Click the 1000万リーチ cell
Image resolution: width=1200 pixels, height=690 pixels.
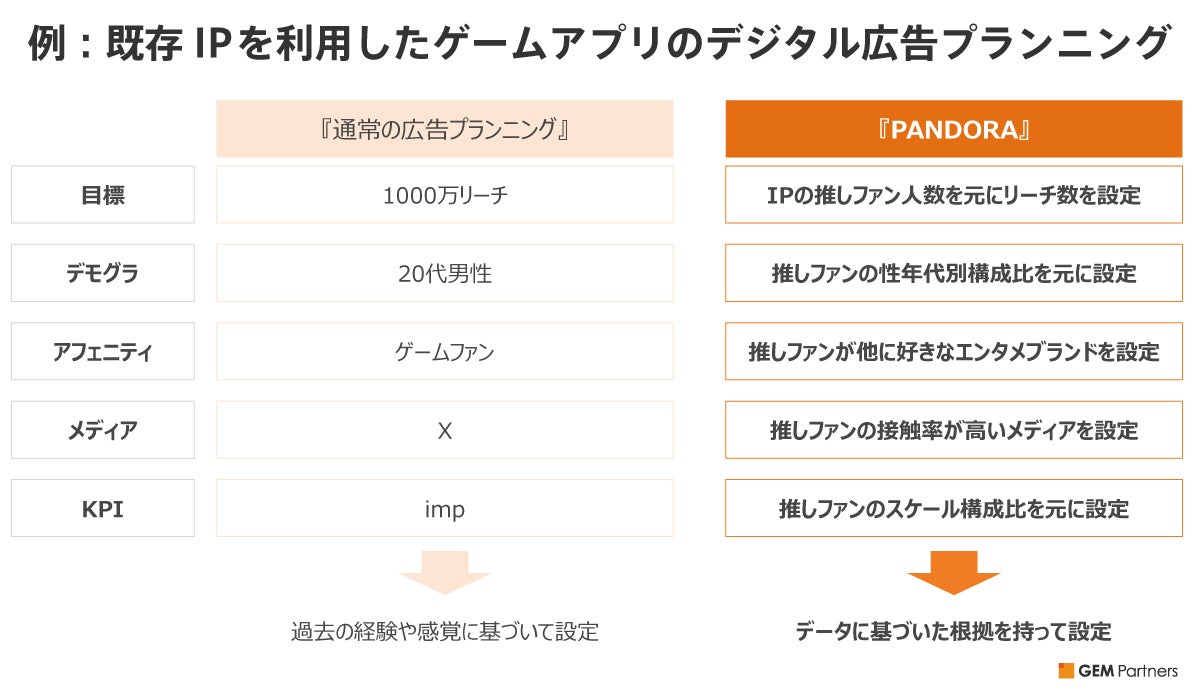pos(444,195)
